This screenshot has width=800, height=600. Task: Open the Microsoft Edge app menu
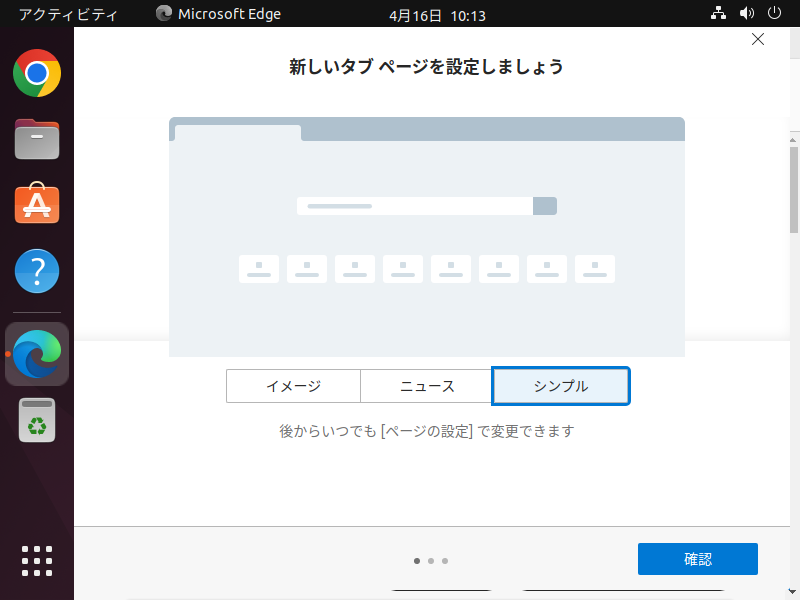click(x=218, y=14)
